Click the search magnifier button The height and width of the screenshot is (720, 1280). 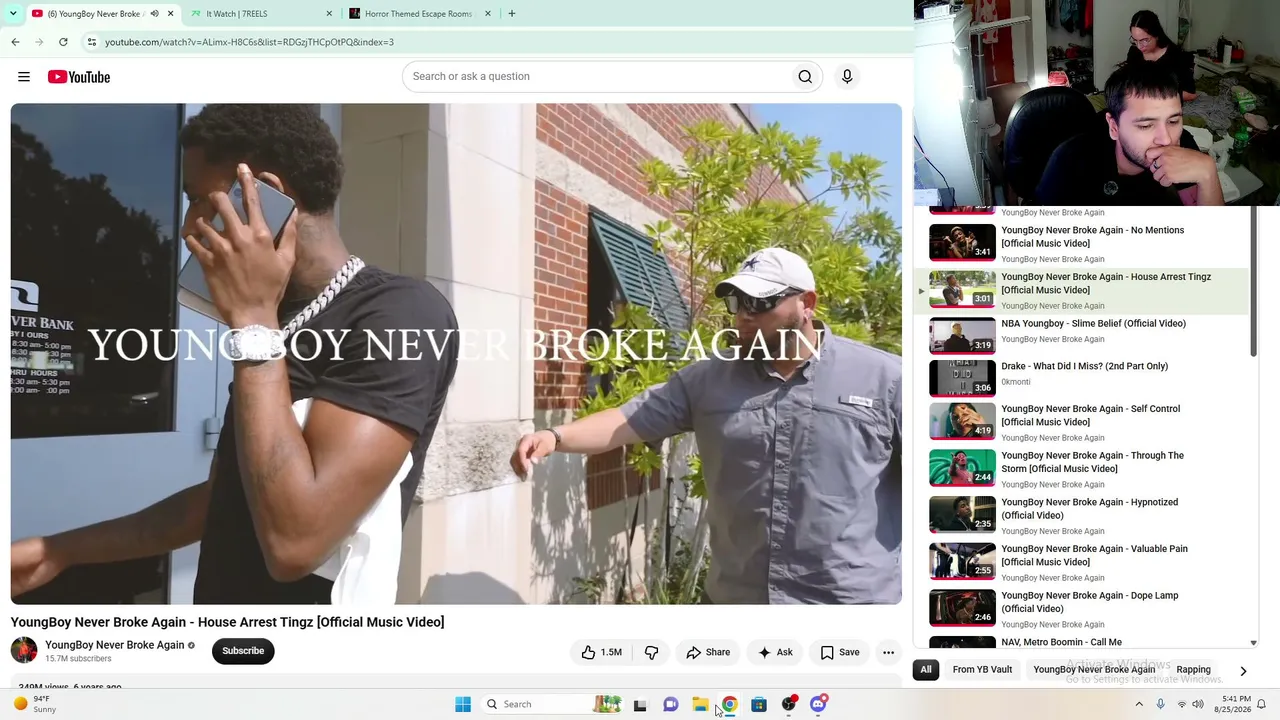coord(805,77)
